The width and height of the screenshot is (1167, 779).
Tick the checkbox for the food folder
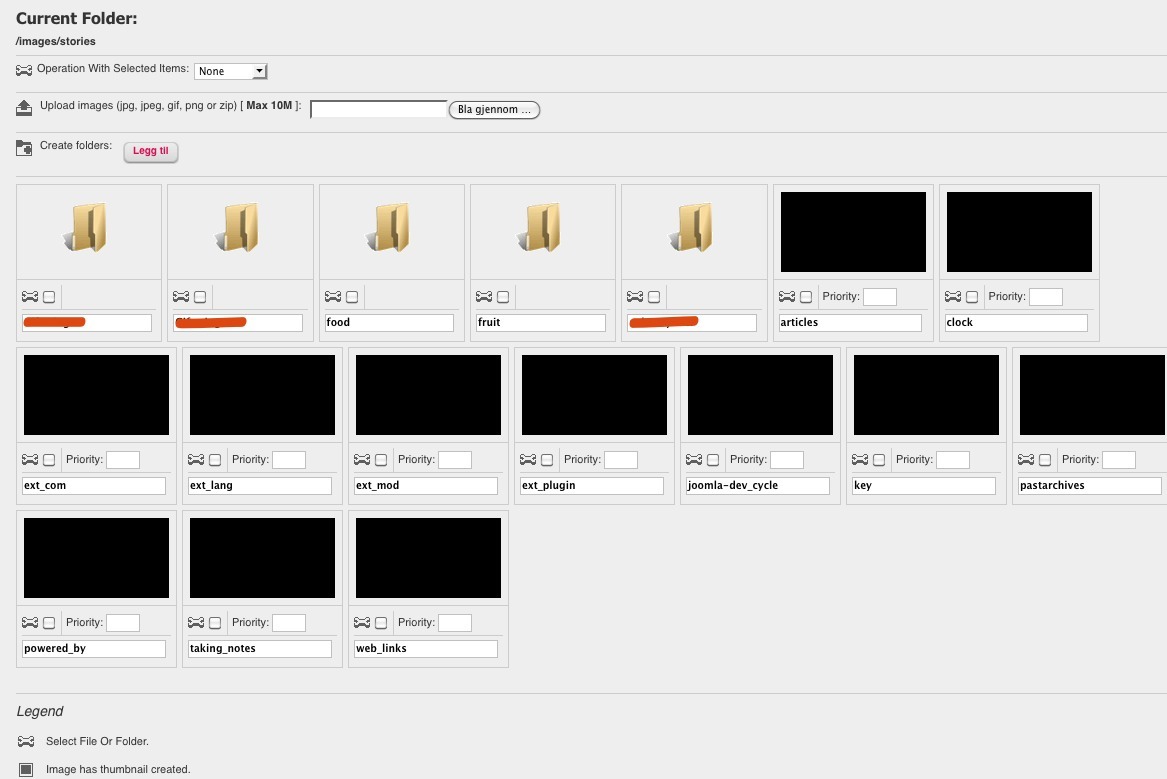[x=352, y=297]
